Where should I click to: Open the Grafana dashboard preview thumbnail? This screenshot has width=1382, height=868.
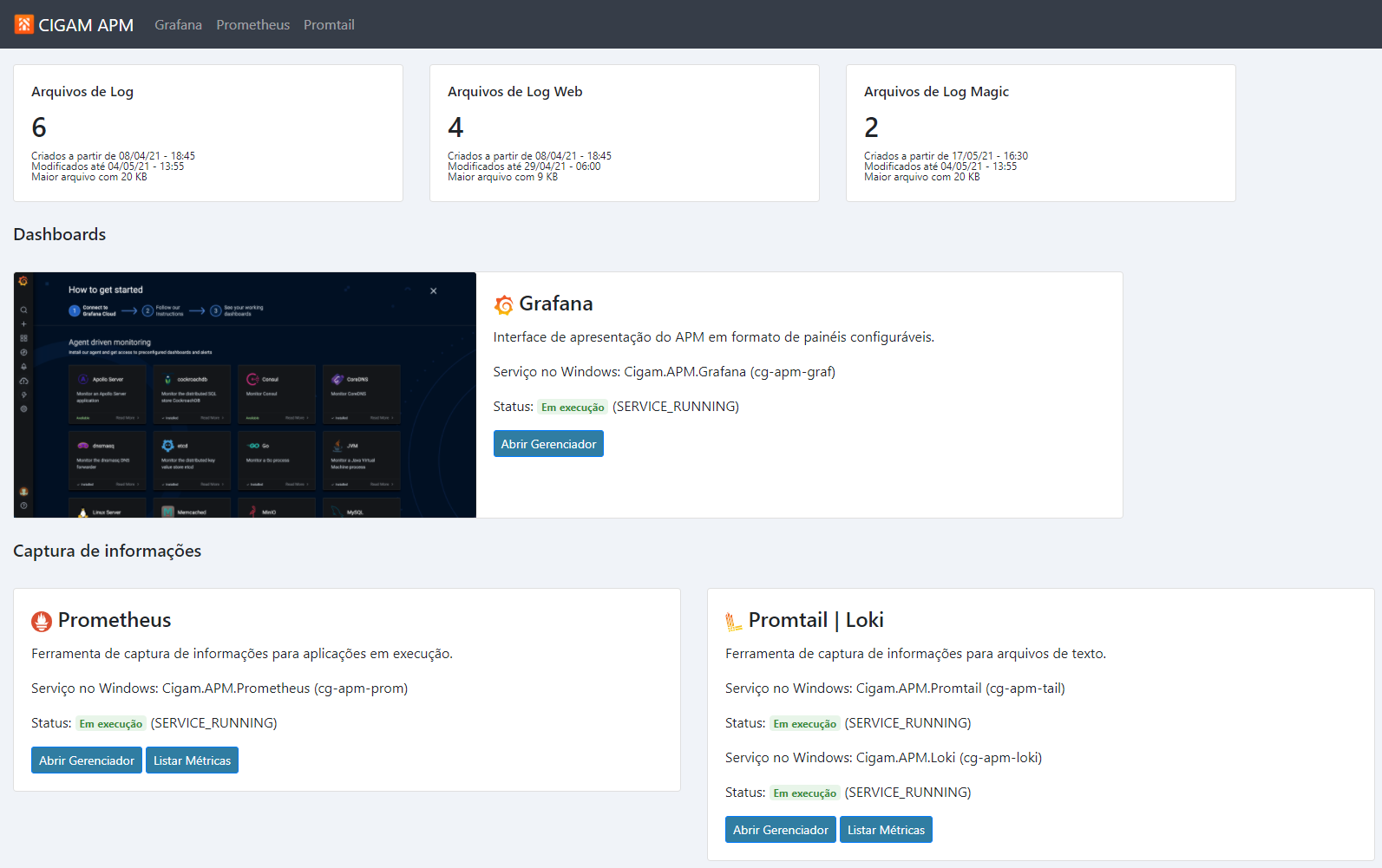click(245, 395)
